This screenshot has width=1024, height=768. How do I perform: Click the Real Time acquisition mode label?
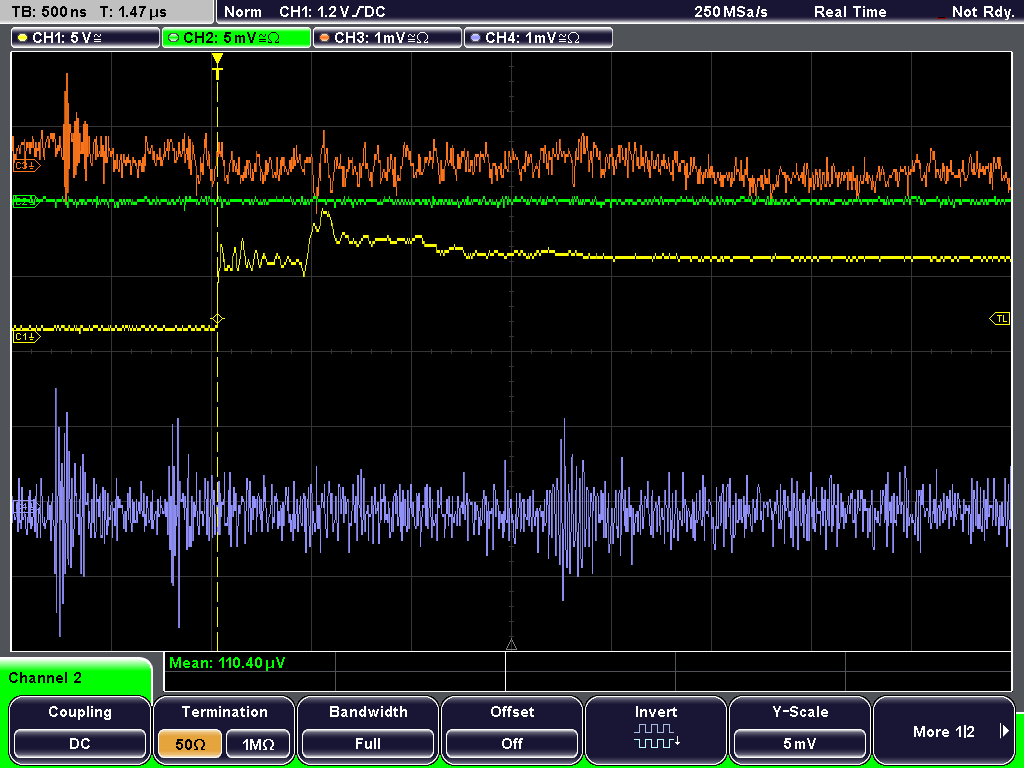click(x=850, y=12)
